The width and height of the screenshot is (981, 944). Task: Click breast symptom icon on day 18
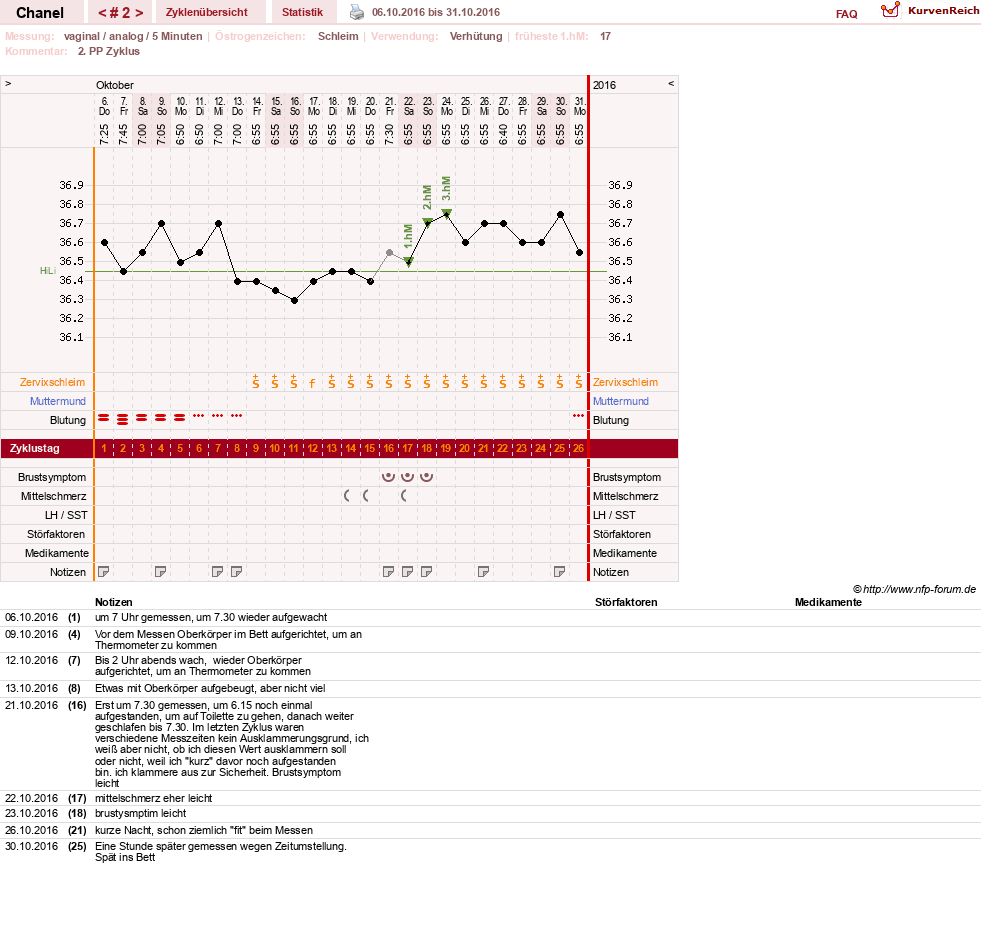[x=427, y=477]
